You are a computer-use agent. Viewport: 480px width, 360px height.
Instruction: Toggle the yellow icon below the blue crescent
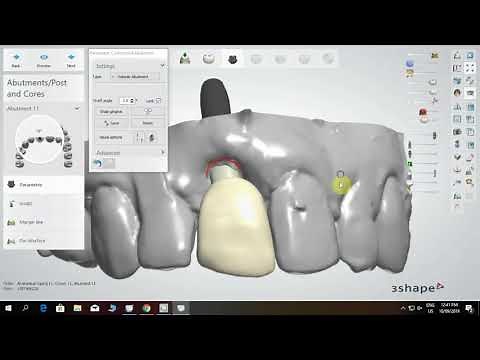[410, 73]
